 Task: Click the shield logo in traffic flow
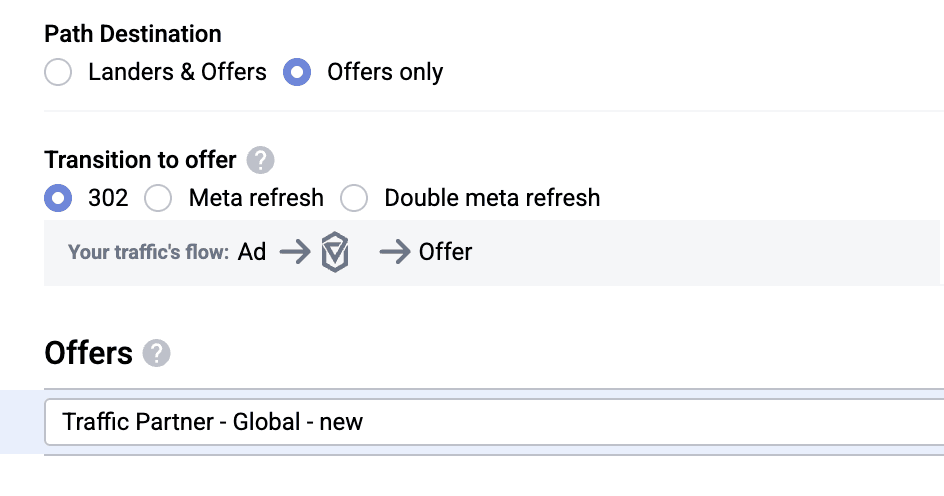click(335, 253)
